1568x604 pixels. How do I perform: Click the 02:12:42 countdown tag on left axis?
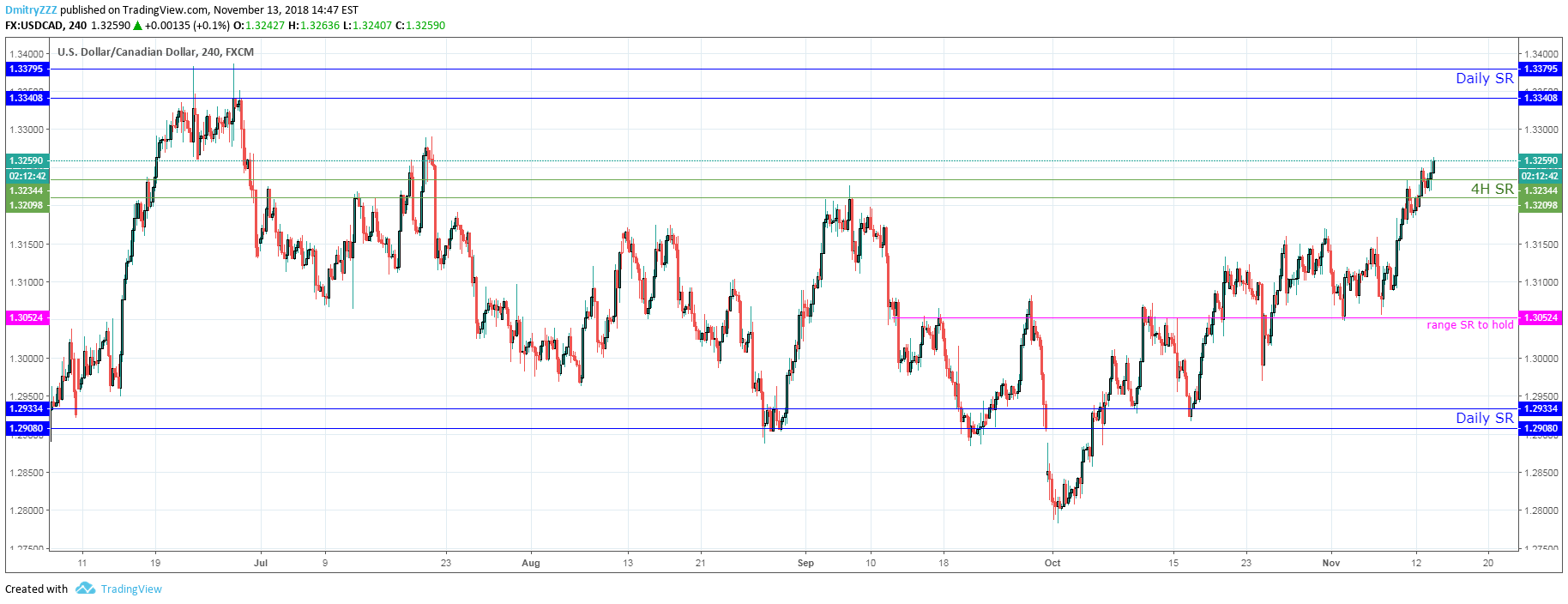(27, 176)
